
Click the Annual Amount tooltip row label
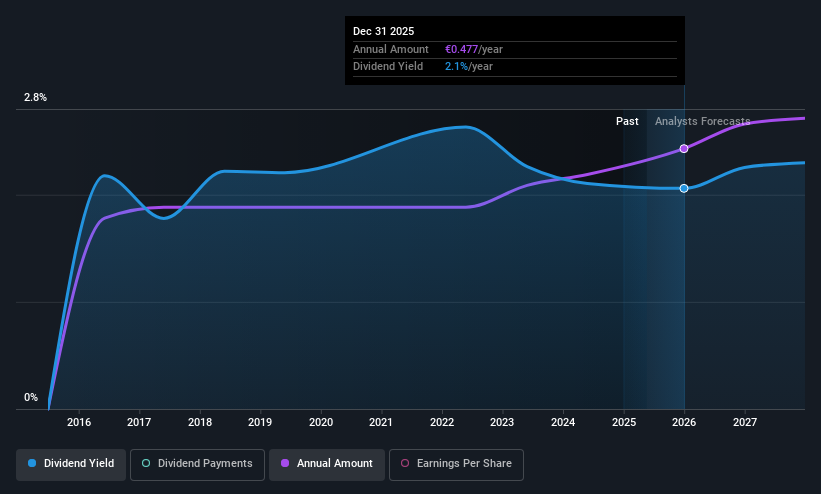pyautogui.click(x=391, y=49)
